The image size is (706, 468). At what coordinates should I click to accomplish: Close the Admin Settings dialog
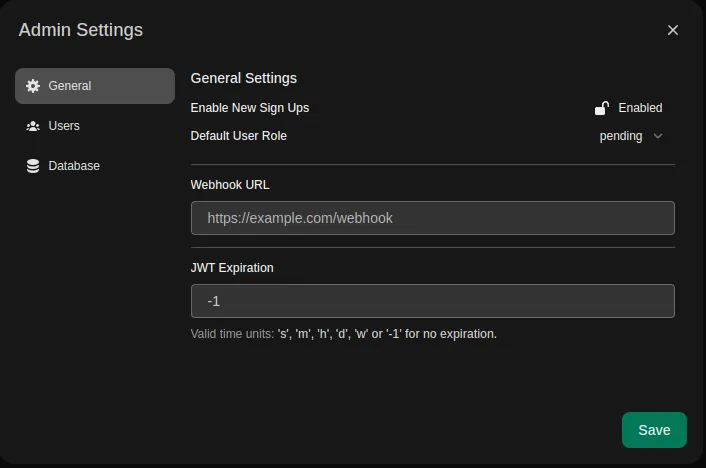tap(673, 30)
